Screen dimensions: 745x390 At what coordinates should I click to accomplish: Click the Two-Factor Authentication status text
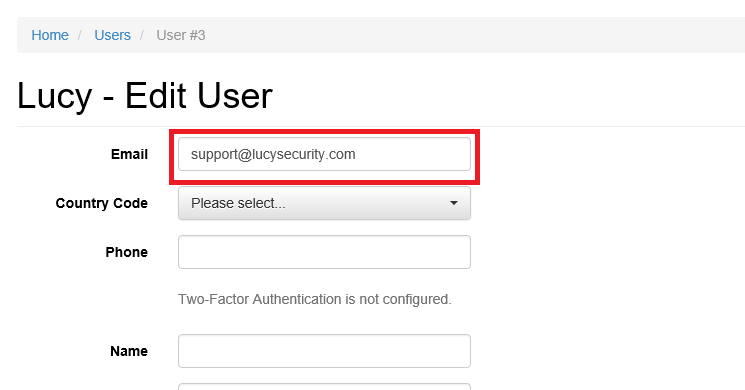pos(315,299)
